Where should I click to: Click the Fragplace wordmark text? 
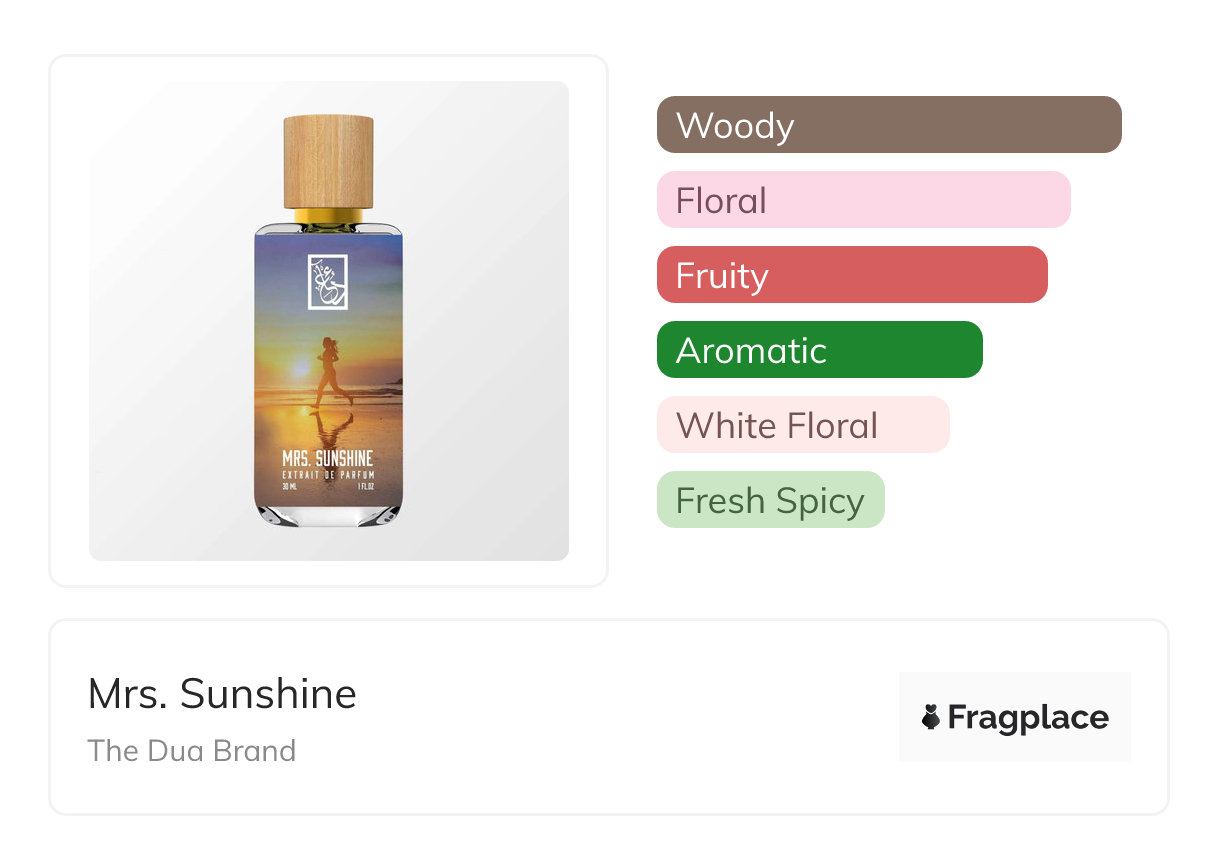(x=1028, y=718)
